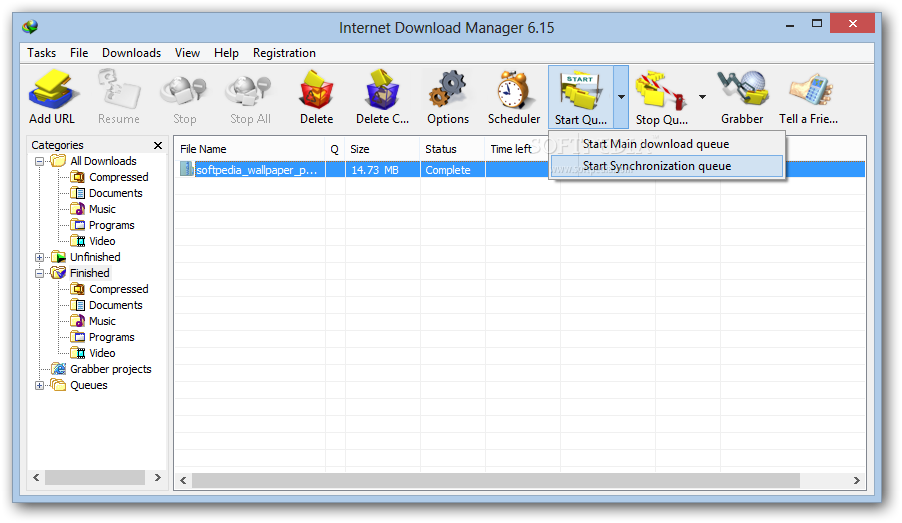
Task: Click the Stop All toolbar icon
Action: coord(250,91)
